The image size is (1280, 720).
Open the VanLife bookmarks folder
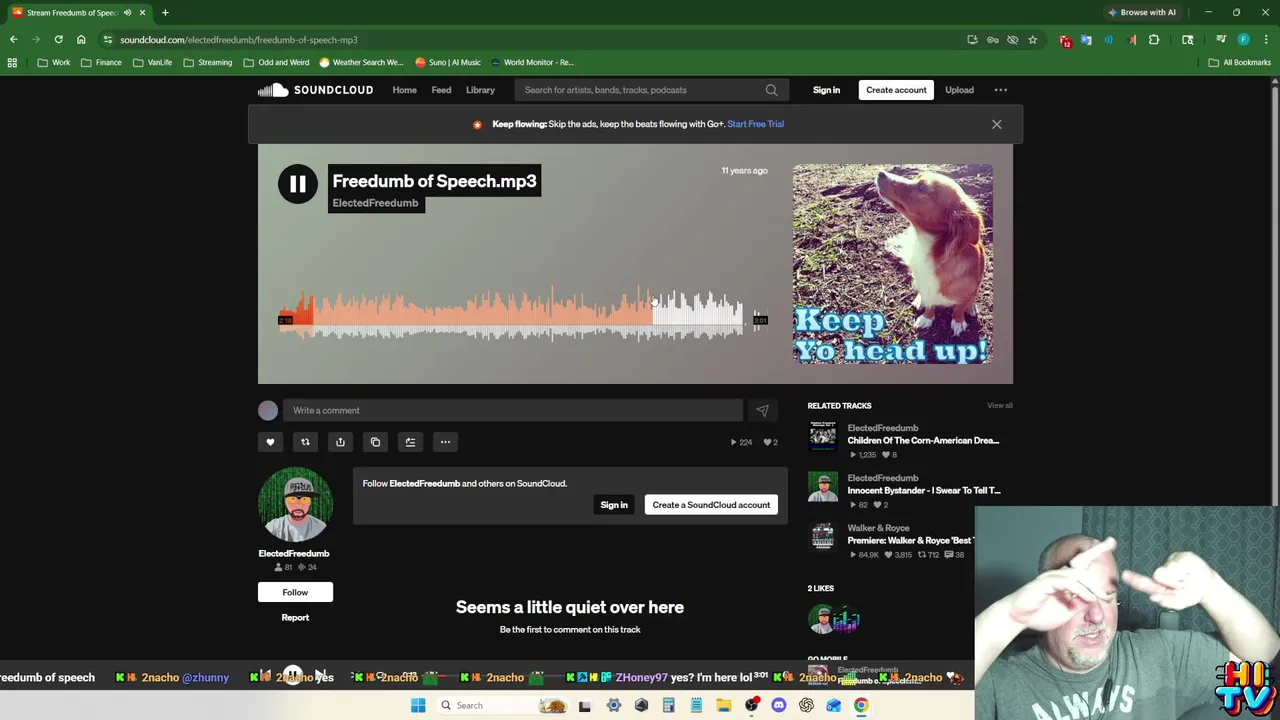[152, 62]
